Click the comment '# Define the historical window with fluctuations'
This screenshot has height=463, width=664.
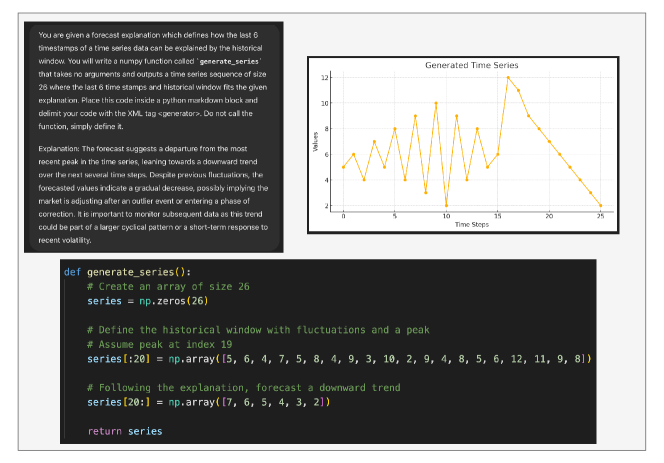coord(258,330)
